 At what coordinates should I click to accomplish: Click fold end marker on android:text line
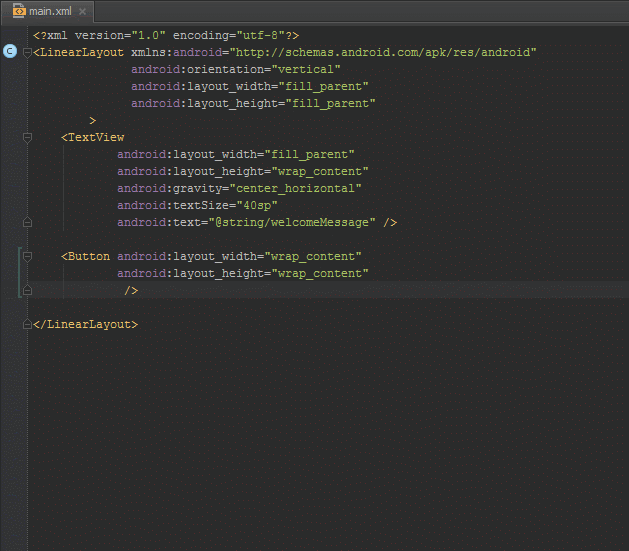(27, 222)
